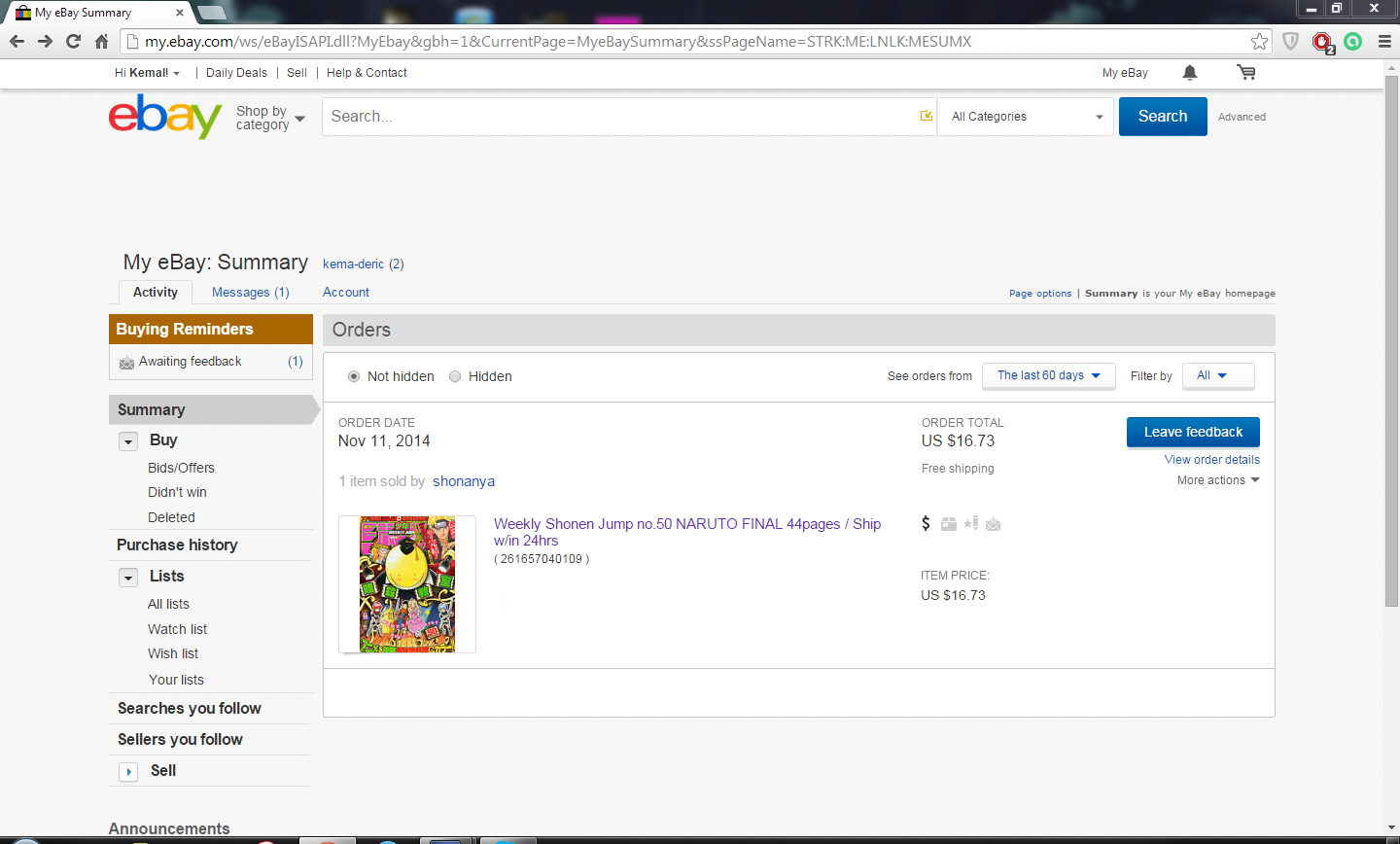Open Daily Deals in top menu
The width and height of the screenshot is (1400, 844).
pos(236,73)
